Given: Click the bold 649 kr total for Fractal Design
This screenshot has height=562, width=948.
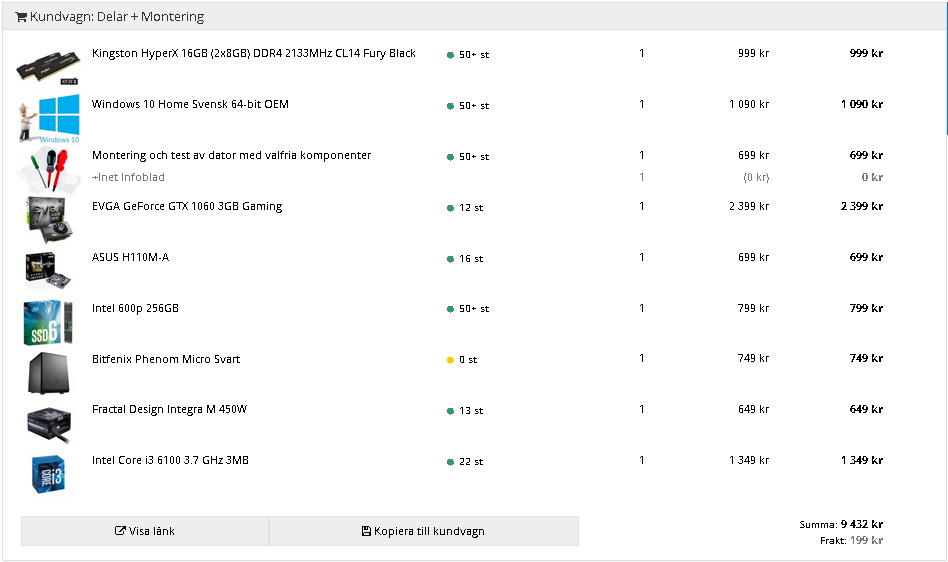Looking at the screenshot, I should (x=866, y=409).
